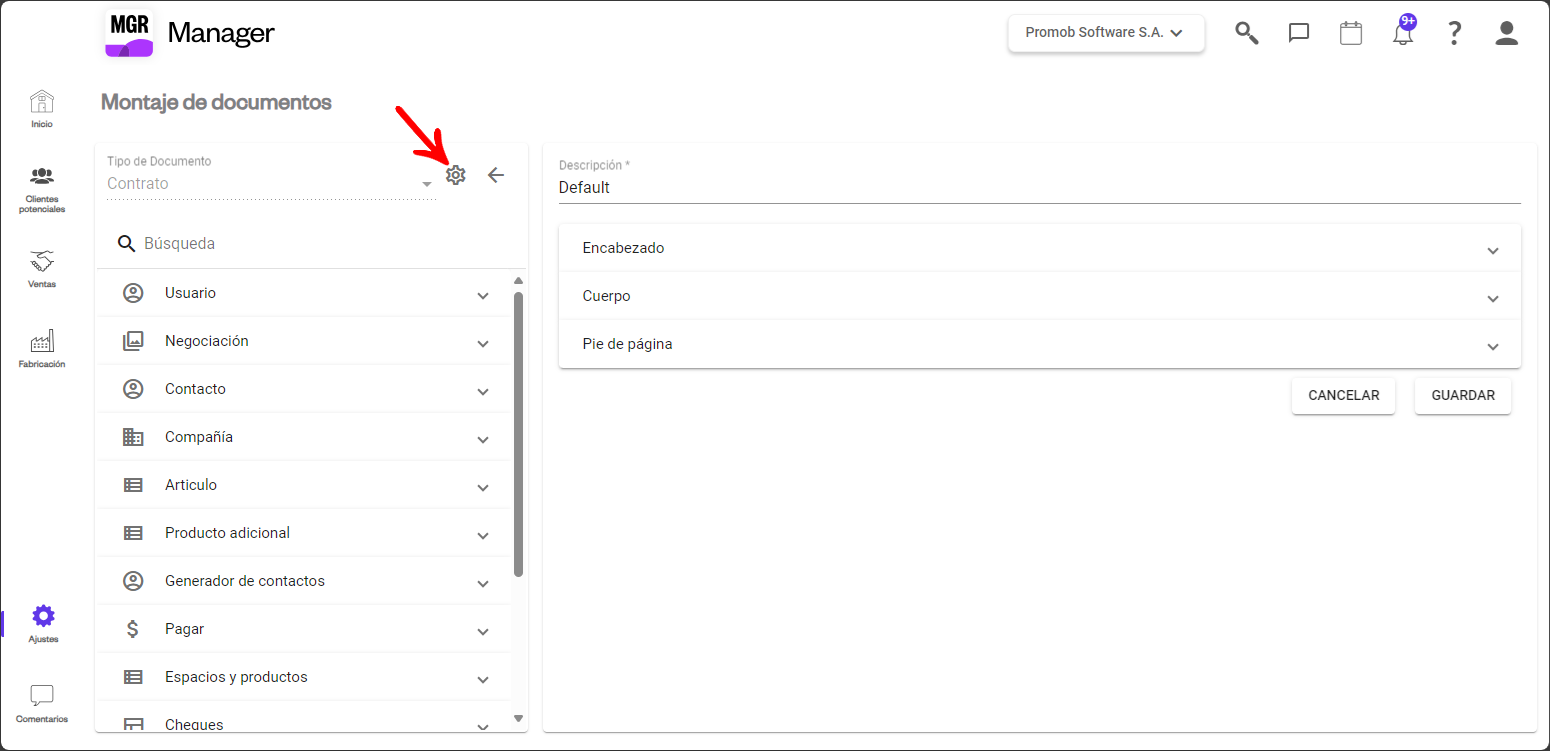Open Fabricación factory sidebar item

tap(42, 349)
